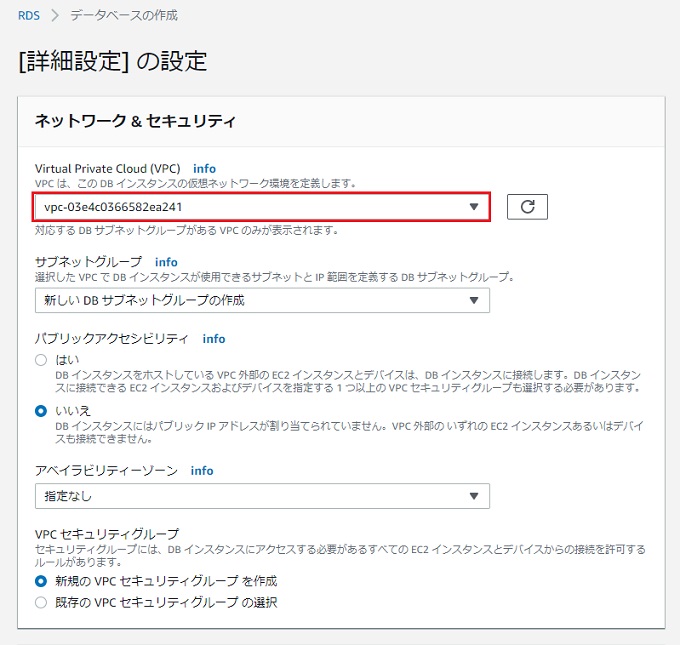Click the ネットワーク & セキュリティ section heading
This screenshot has width=680, height=645.
tap(135, 121)
